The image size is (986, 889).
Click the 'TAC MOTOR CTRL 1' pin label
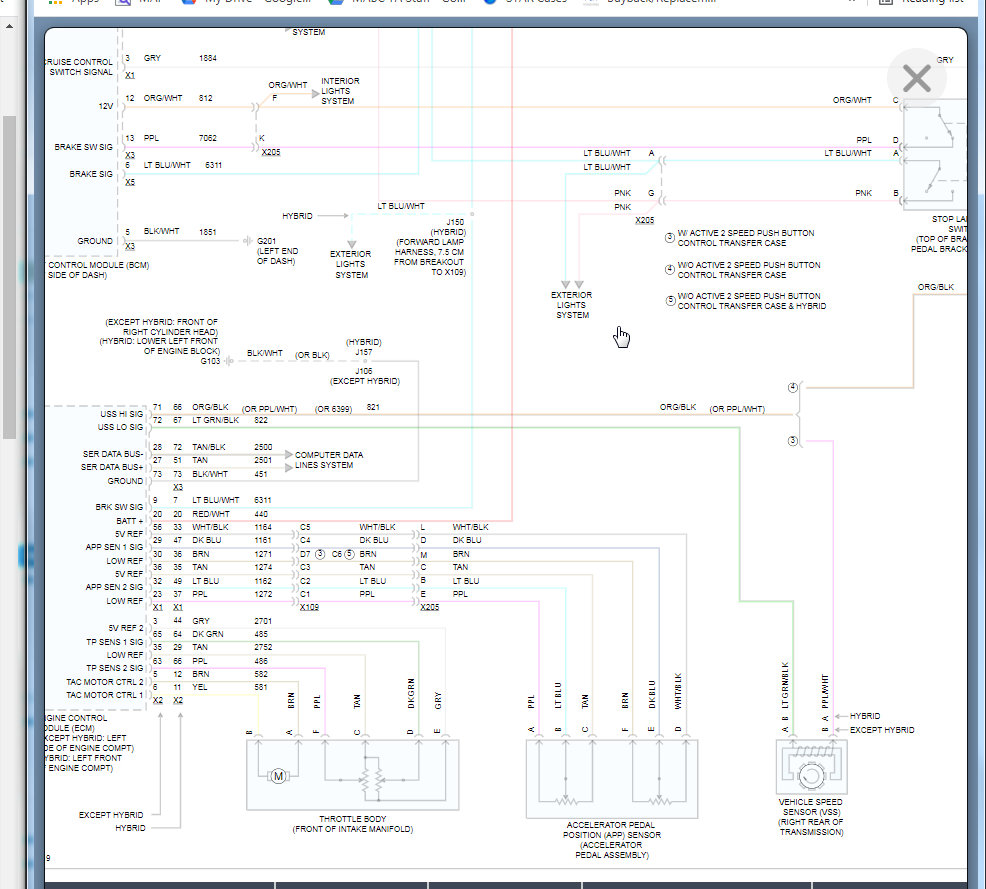105,695
